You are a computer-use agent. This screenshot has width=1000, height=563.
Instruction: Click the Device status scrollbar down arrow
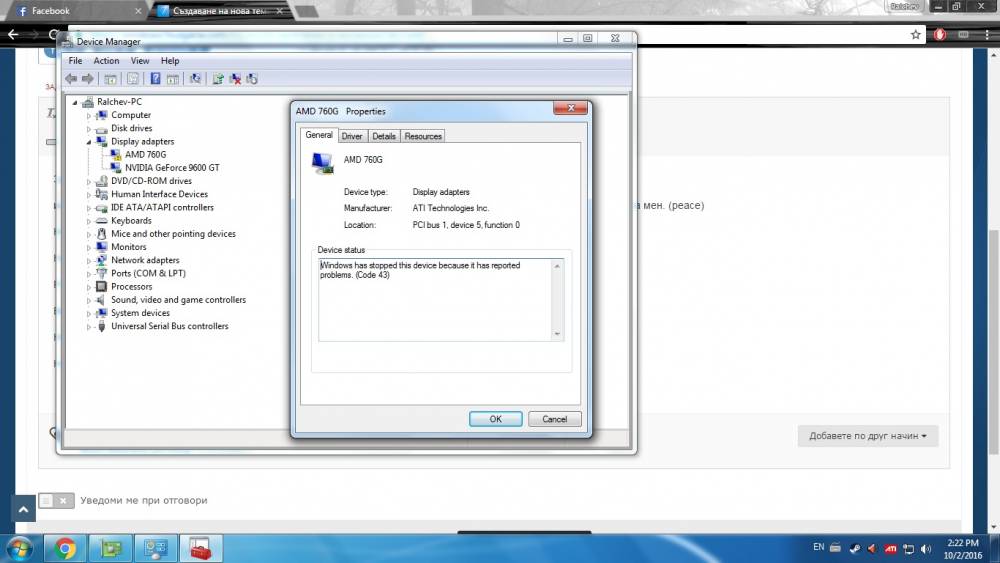tap(557, 333)
